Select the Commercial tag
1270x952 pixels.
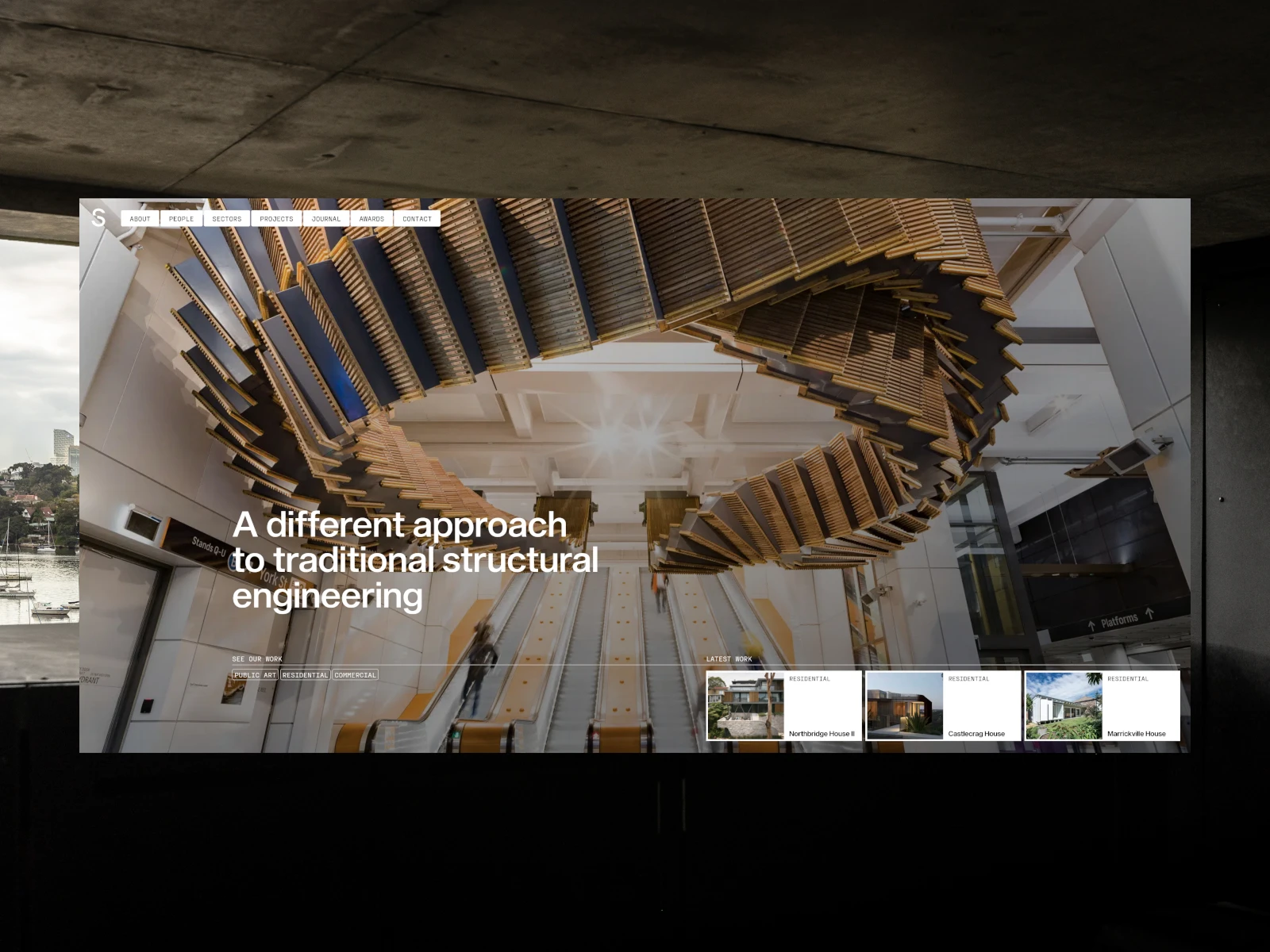355,675
